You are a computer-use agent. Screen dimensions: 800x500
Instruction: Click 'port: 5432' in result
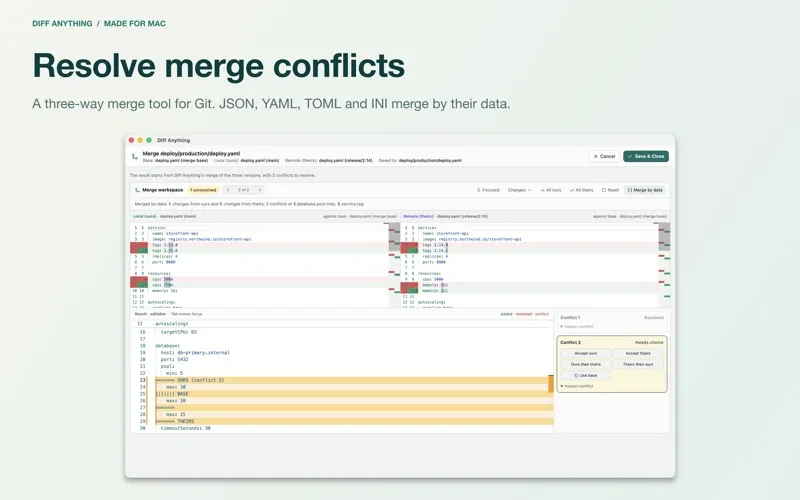pyautogui.click(x=174, y=359)
